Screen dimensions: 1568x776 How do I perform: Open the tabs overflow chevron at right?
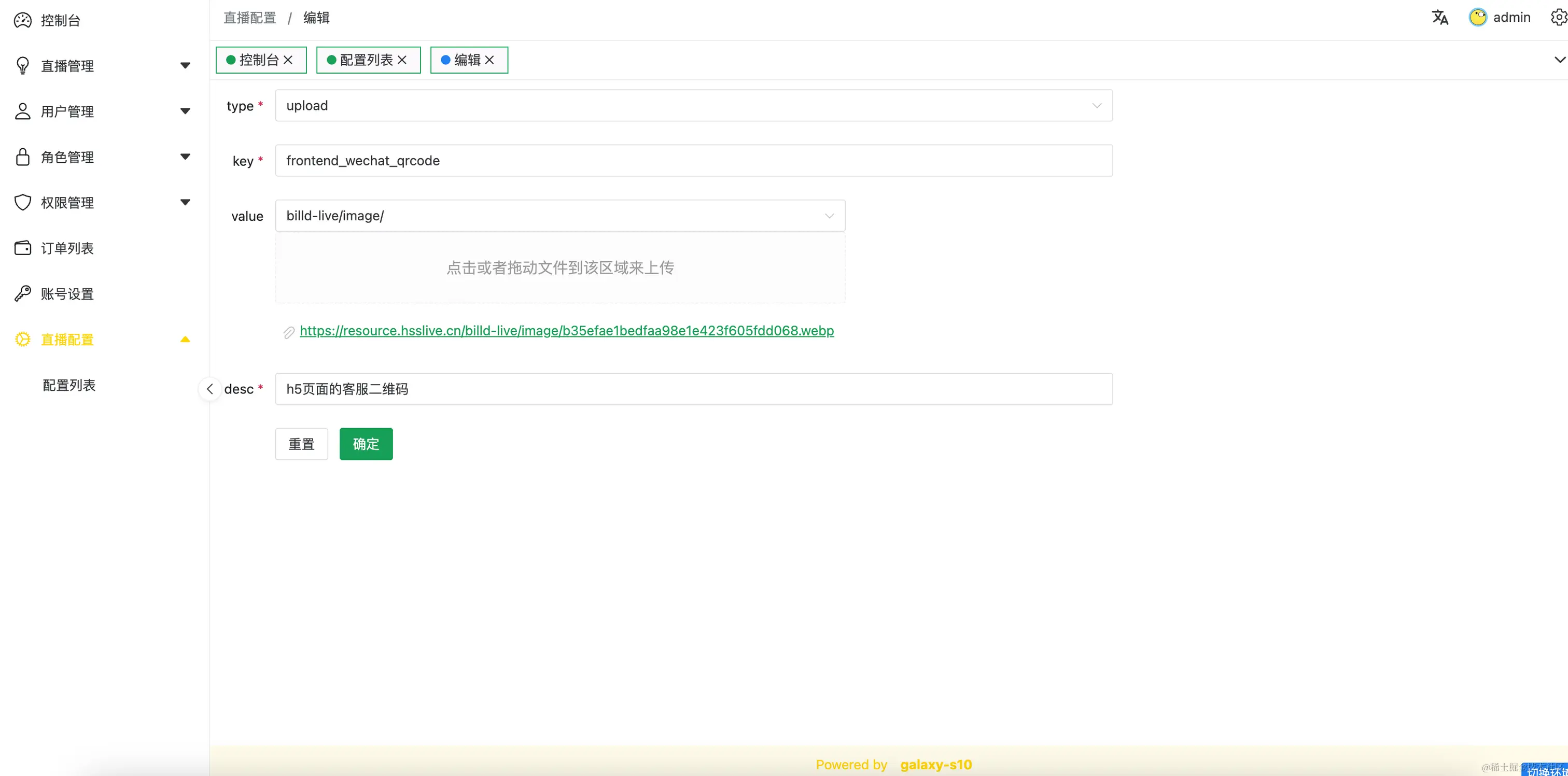[1560, 60]
